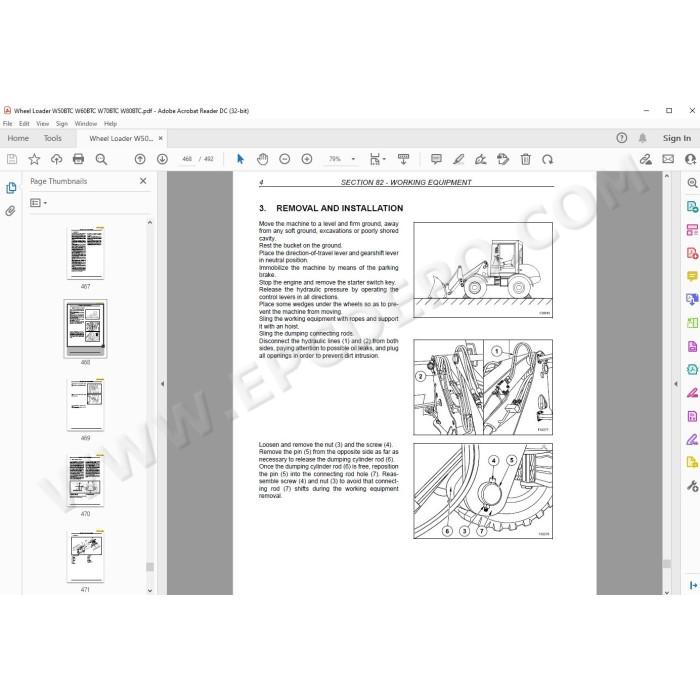Click the stamp tool icon

[x=503, y=159]
